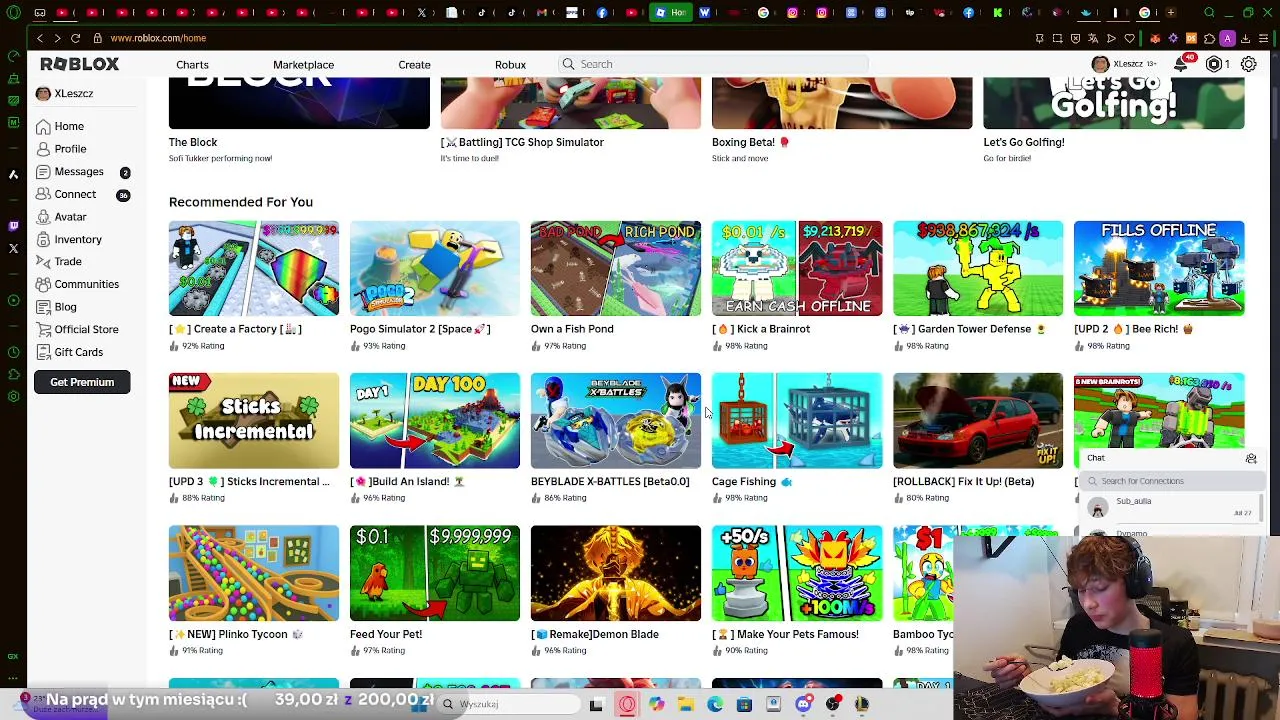Open Bee Rich! game thumbnail
The height and width of the screenshot is (720, 1280).
(1159, 268)
